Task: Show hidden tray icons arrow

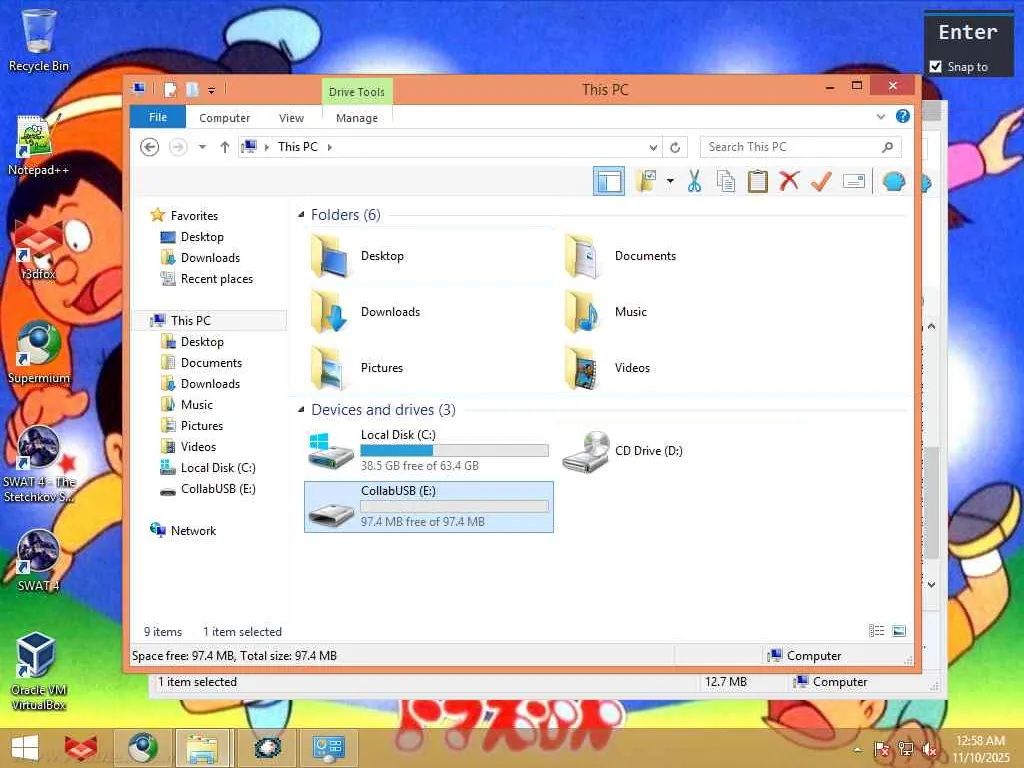Action: 857,750
